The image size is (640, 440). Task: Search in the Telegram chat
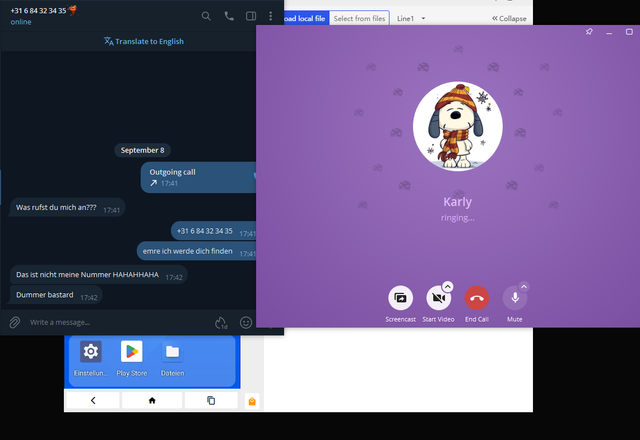[206, 16]
